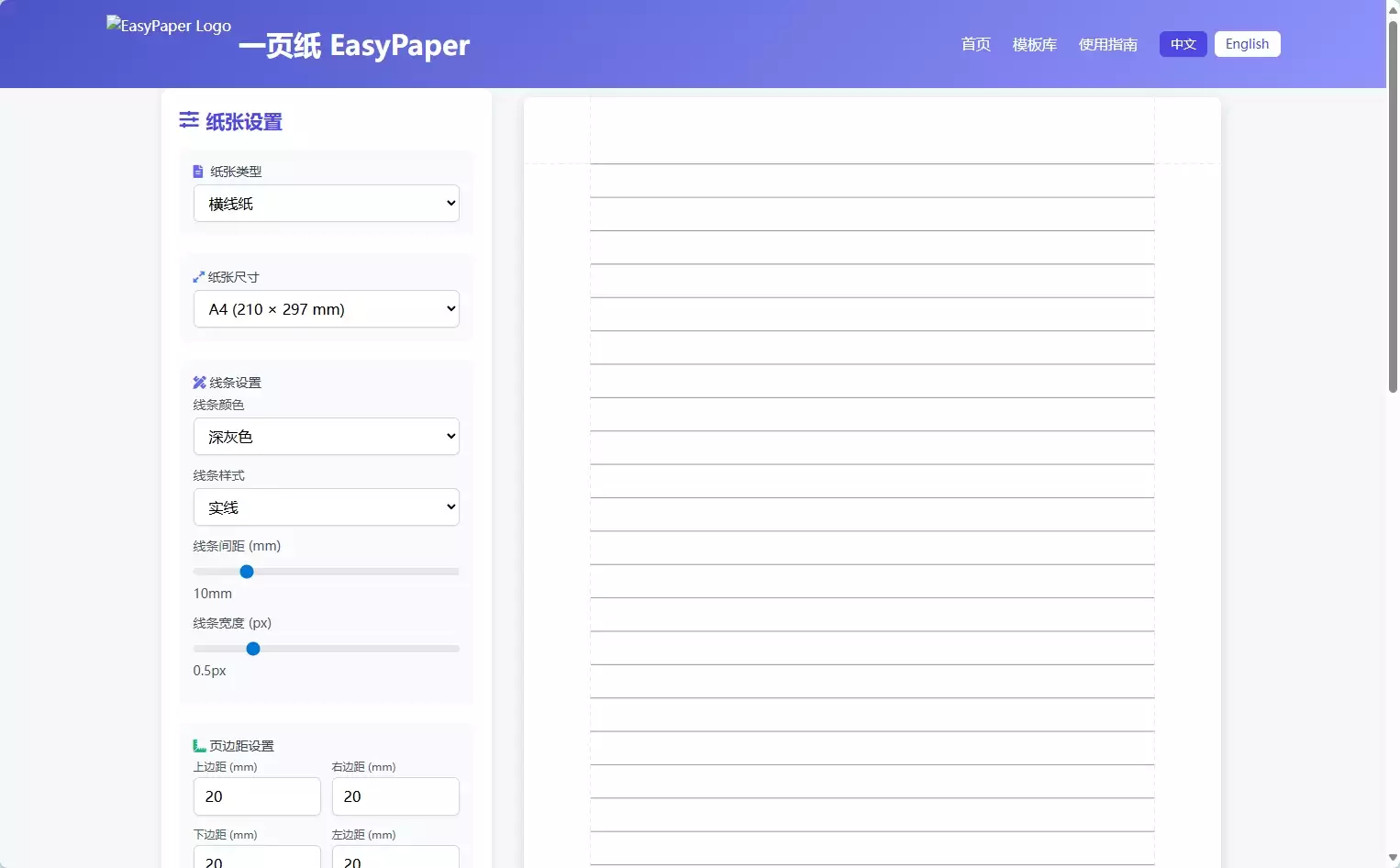Open 模板库 in the navigation
1400x868 pixels.
tap(1035, 44)
